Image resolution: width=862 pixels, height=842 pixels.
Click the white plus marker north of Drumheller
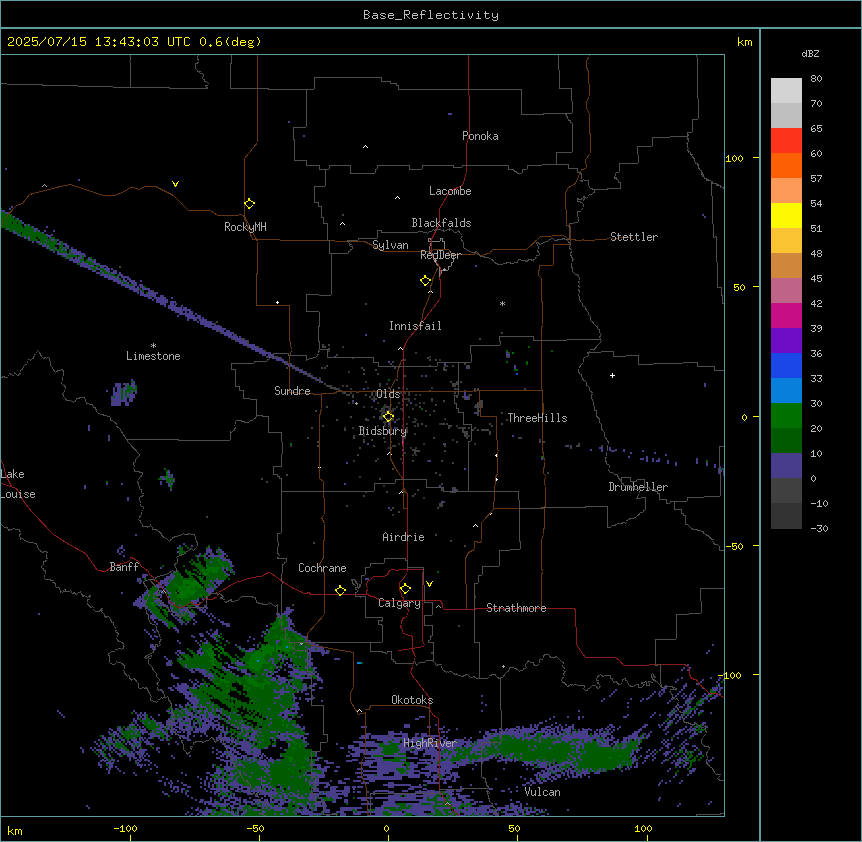[x=612, y=375]
